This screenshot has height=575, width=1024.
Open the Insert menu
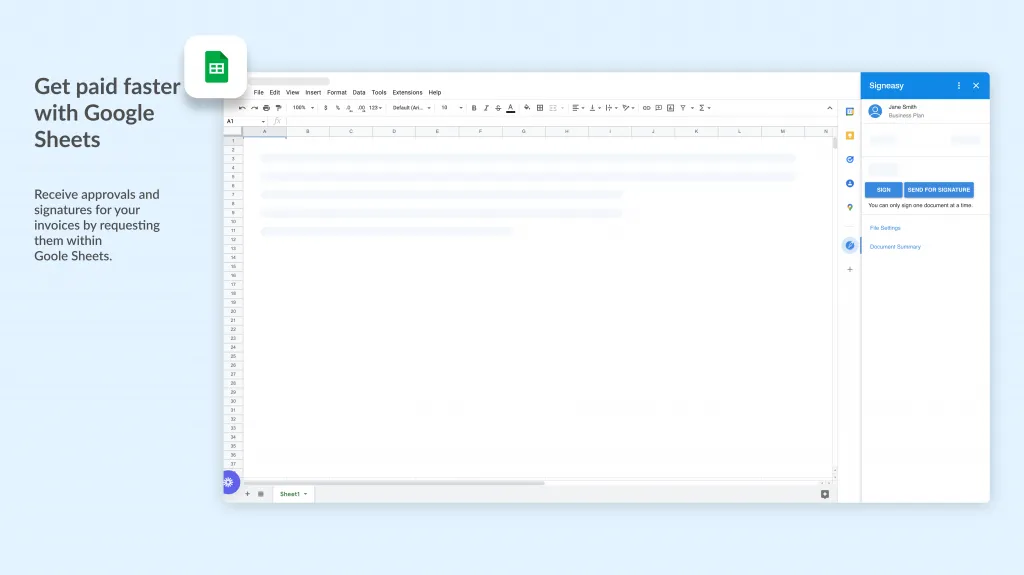click(x=313, y=93)
